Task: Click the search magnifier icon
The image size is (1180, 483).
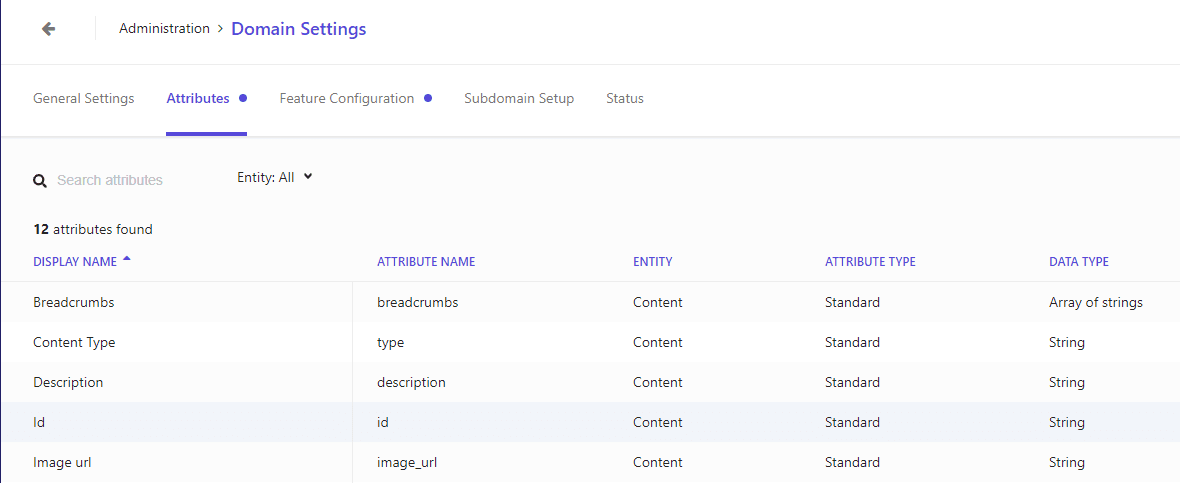Action: [40, 181]
